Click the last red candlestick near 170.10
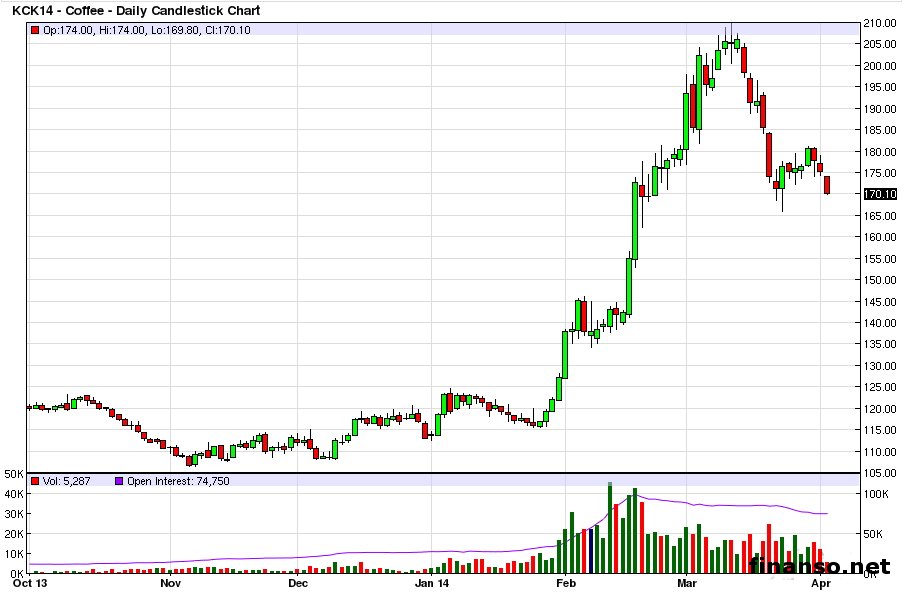 pos(827,185)
